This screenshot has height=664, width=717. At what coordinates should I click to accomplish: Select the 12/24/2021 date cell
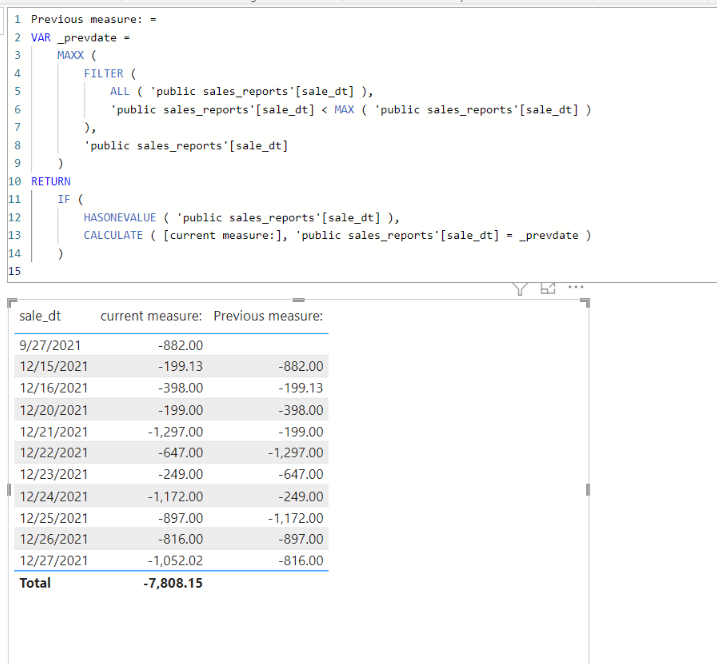coord(54,497)
